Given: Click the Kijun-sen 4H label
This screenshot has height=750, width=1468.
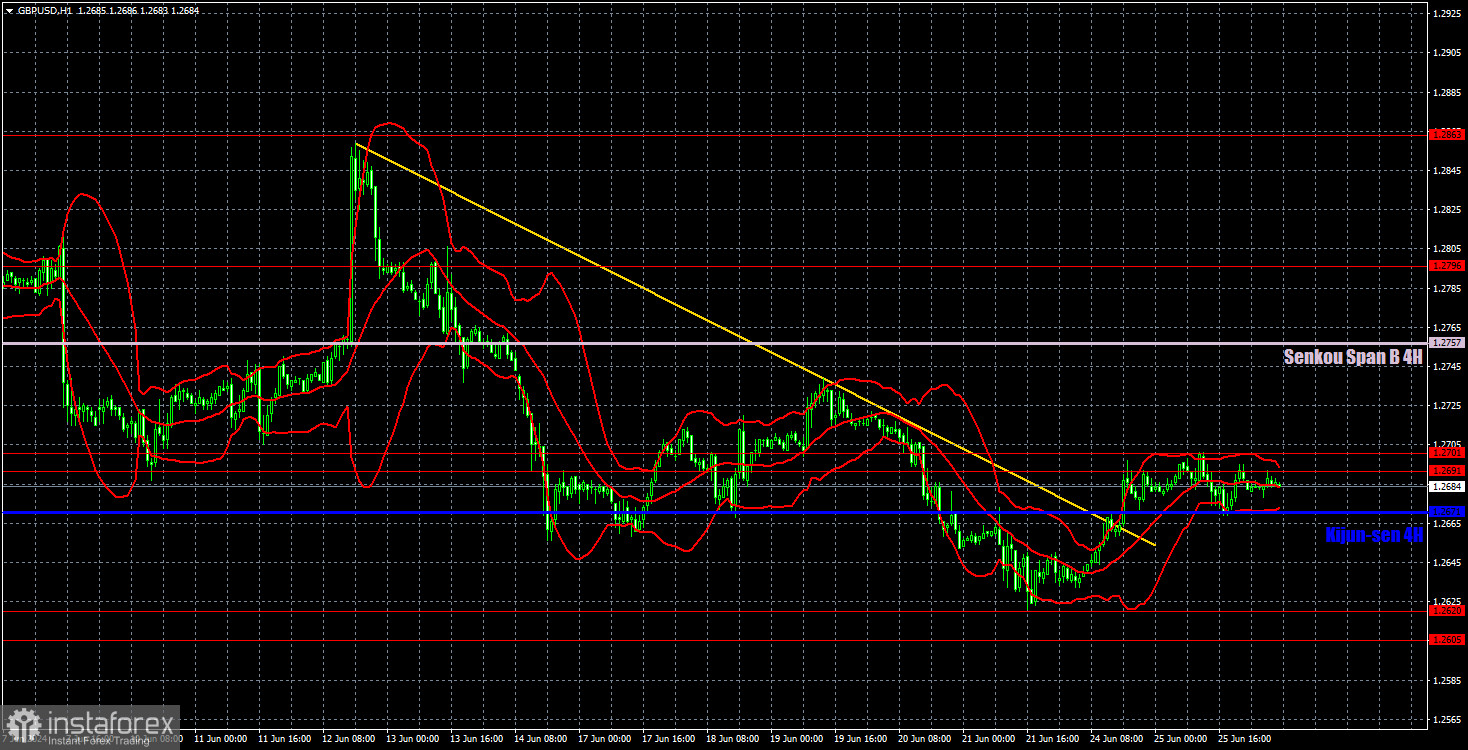Looking at the screenshot, I should (x=1374, y=535).
